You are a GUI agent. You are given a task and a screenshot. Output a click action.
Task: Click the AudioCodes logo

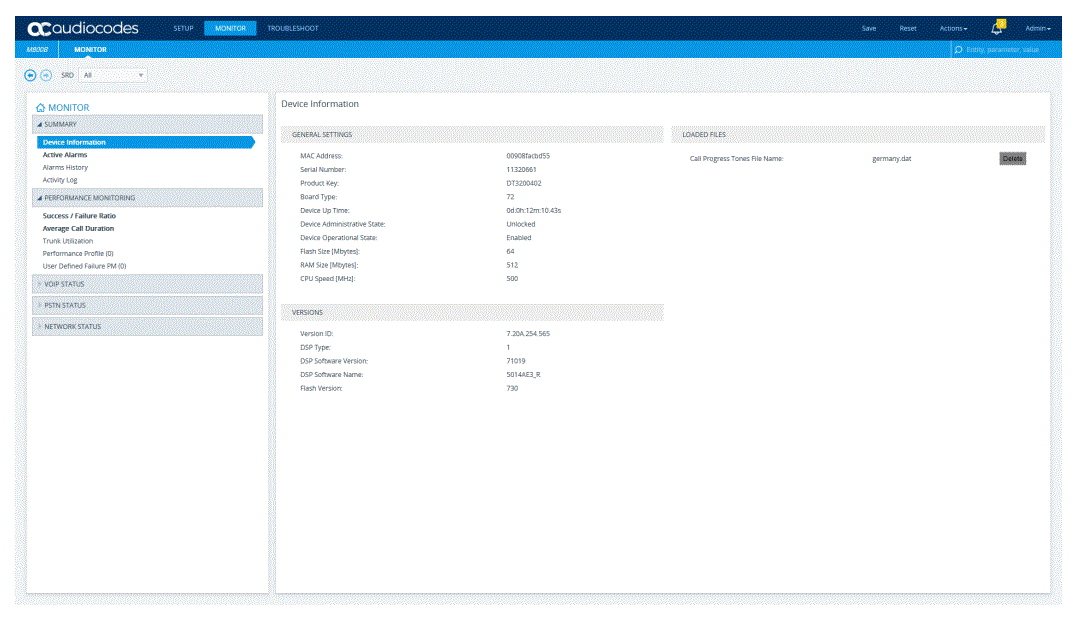[x=83, y=28]
